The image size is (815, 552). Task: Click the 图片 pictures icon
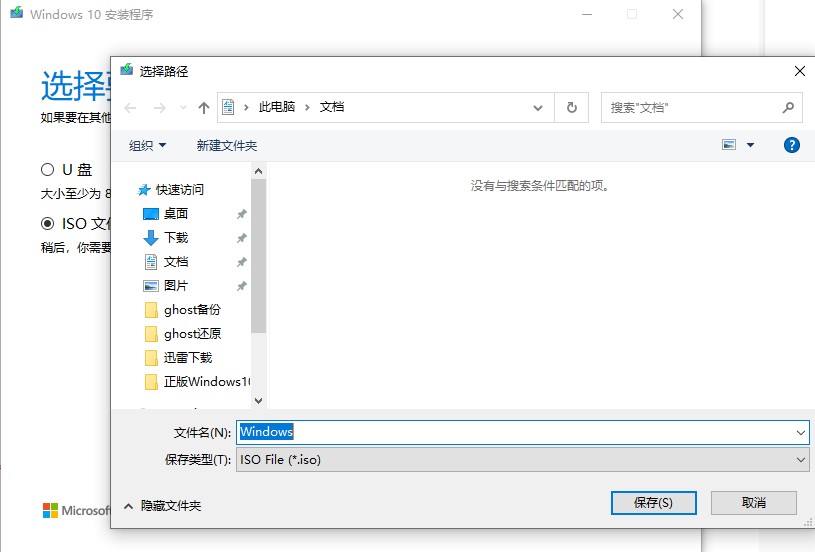(151, 285)
